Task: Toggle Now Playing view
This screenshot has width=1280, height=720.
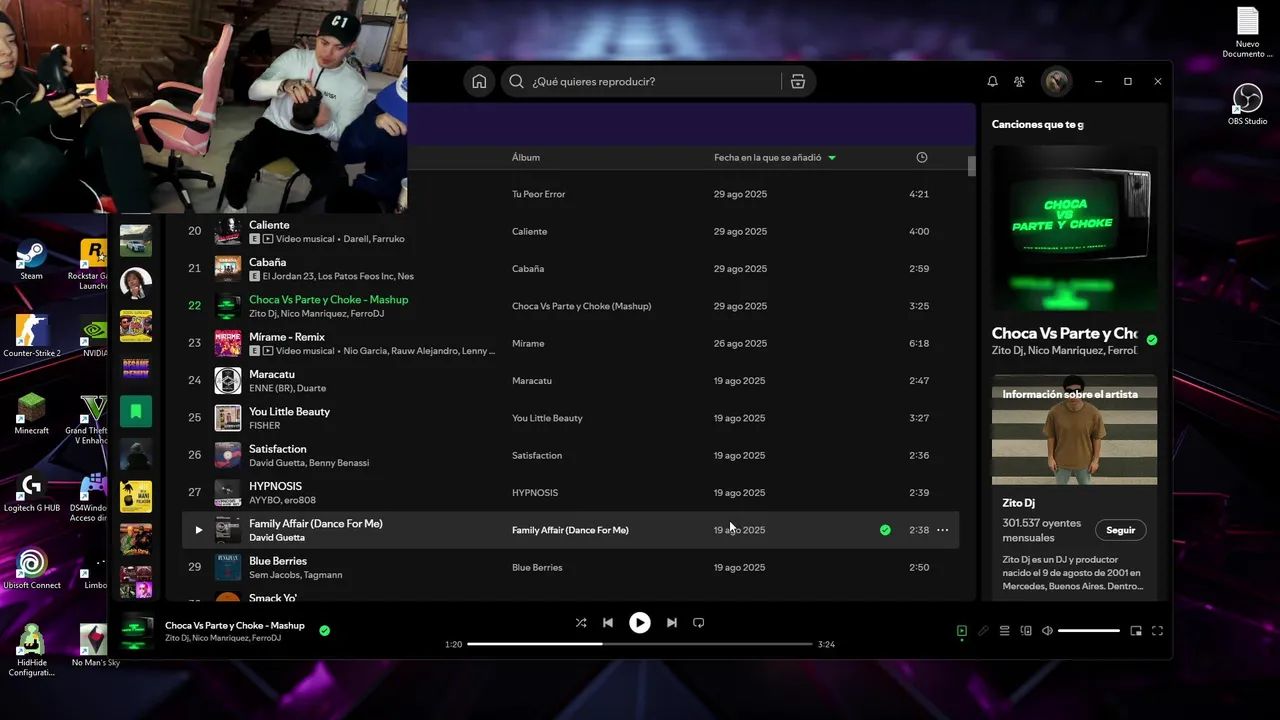Action: [x=961, y=631]
